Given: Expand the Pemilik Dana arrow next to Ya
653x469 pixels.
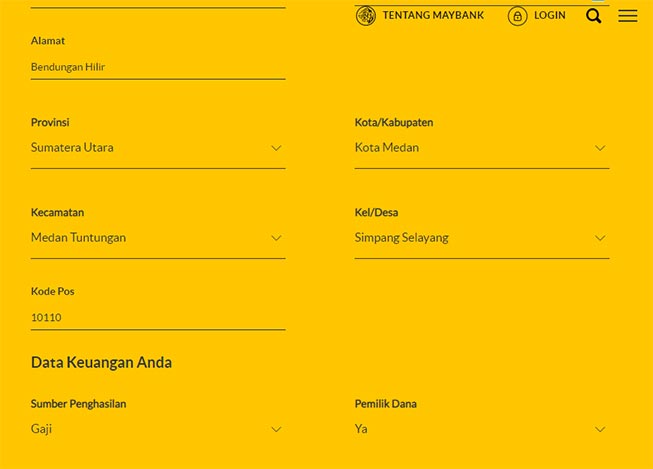Looking at the screenshot, I should click(x=600, y=429).
